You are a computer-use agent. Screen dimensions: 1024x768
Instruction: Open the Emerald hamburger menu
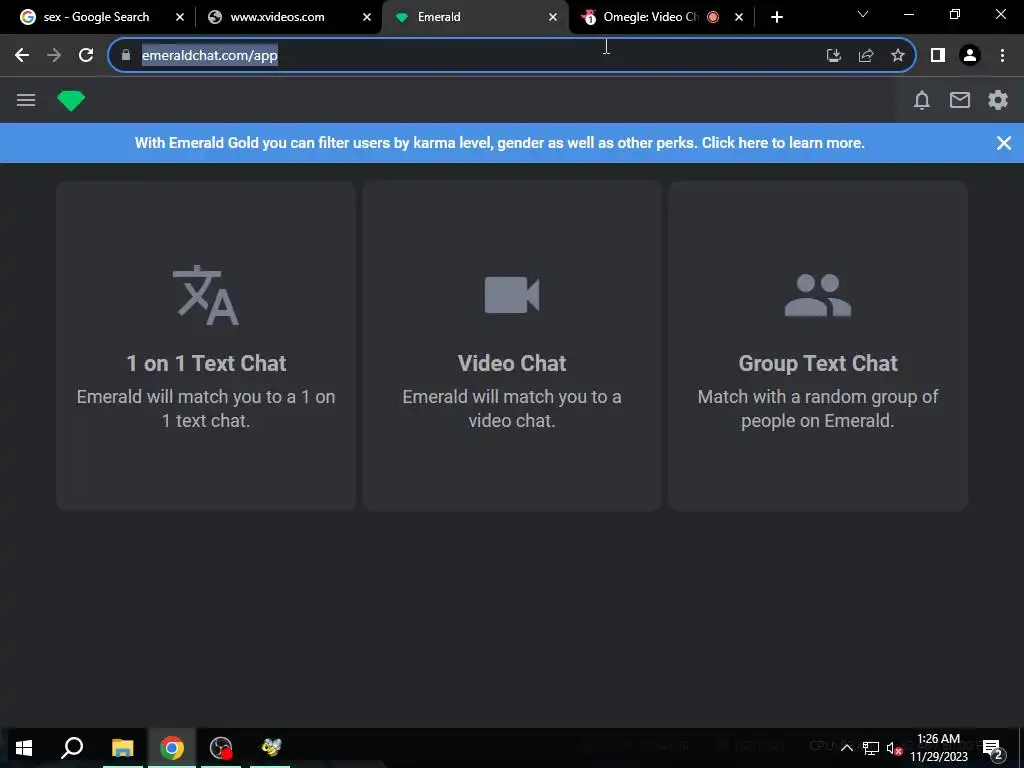pyautogui.click(x=26, y=100)
